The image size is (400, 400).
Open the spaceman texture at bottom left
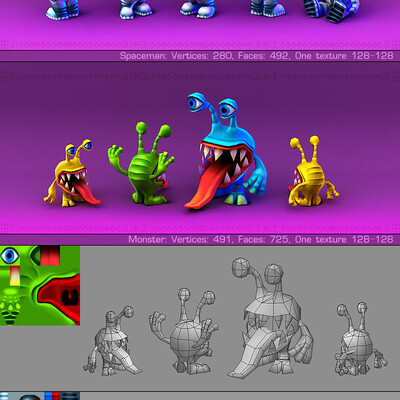[x=40, y=396]
